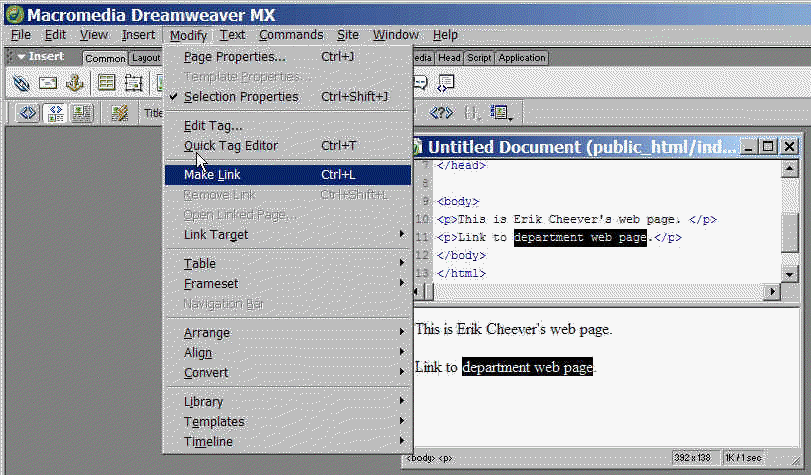Expand the Link Target submenu
This screenshot has width=811, height=475.
click(287, 234)
